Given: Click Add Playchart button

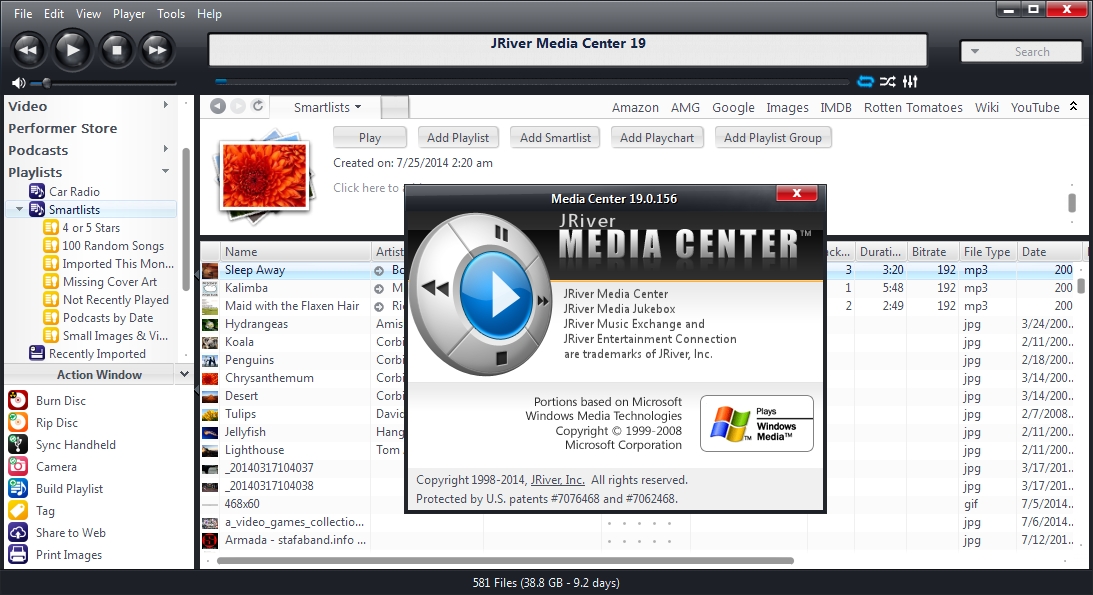Looking at the screenshot, I should pos(657,137).
